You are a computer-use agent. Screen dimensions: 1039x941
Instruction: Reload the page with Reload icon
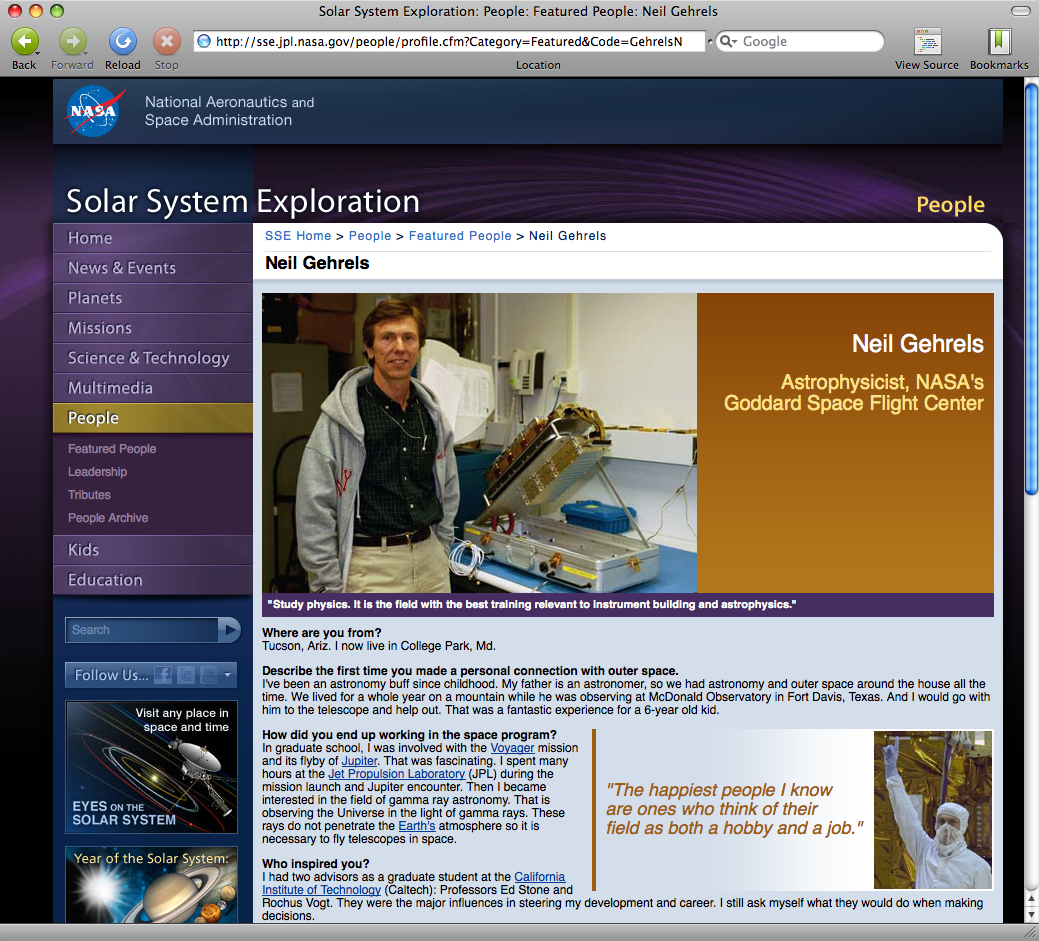click(123, 42)
